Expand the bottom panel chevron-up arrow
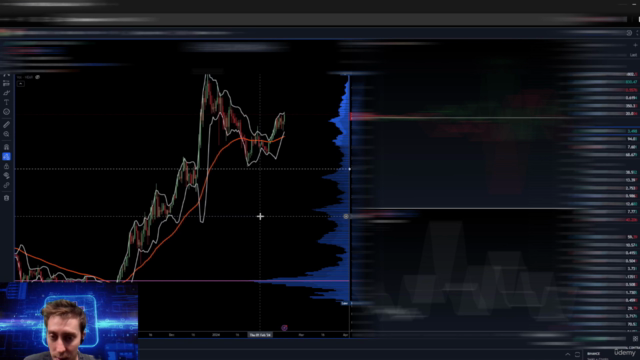This screenshot has width=640, height=360. click(x=567, y=354)
